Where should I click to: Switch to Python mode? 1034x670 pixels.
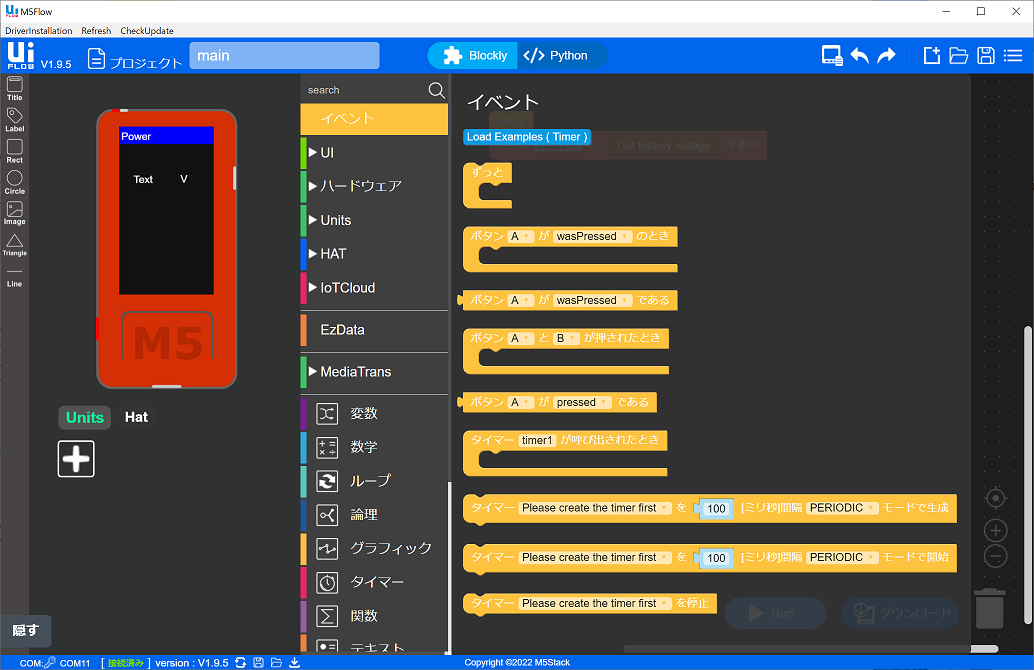point(562,56)
